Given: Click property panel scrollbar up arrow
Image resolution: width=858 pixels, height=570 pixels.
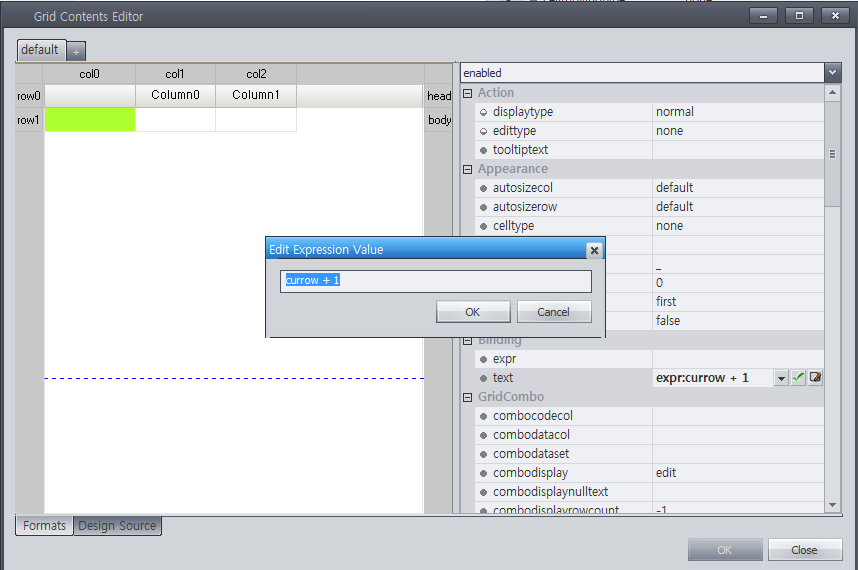Looking at the screenshot, I should click(x=832, y=92).
